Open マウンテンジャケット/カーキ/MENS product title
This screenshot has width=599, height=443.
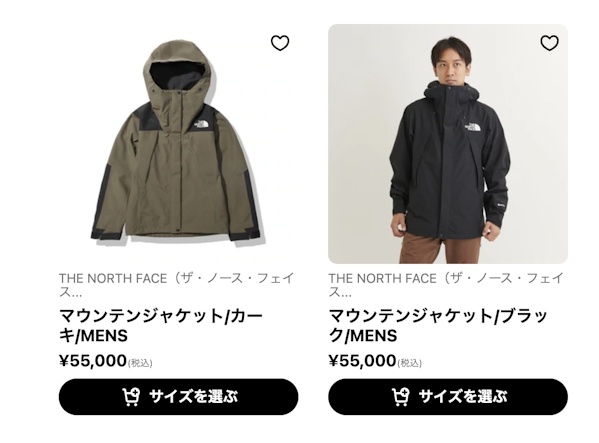pyautogui.click(x=161, y=326)
